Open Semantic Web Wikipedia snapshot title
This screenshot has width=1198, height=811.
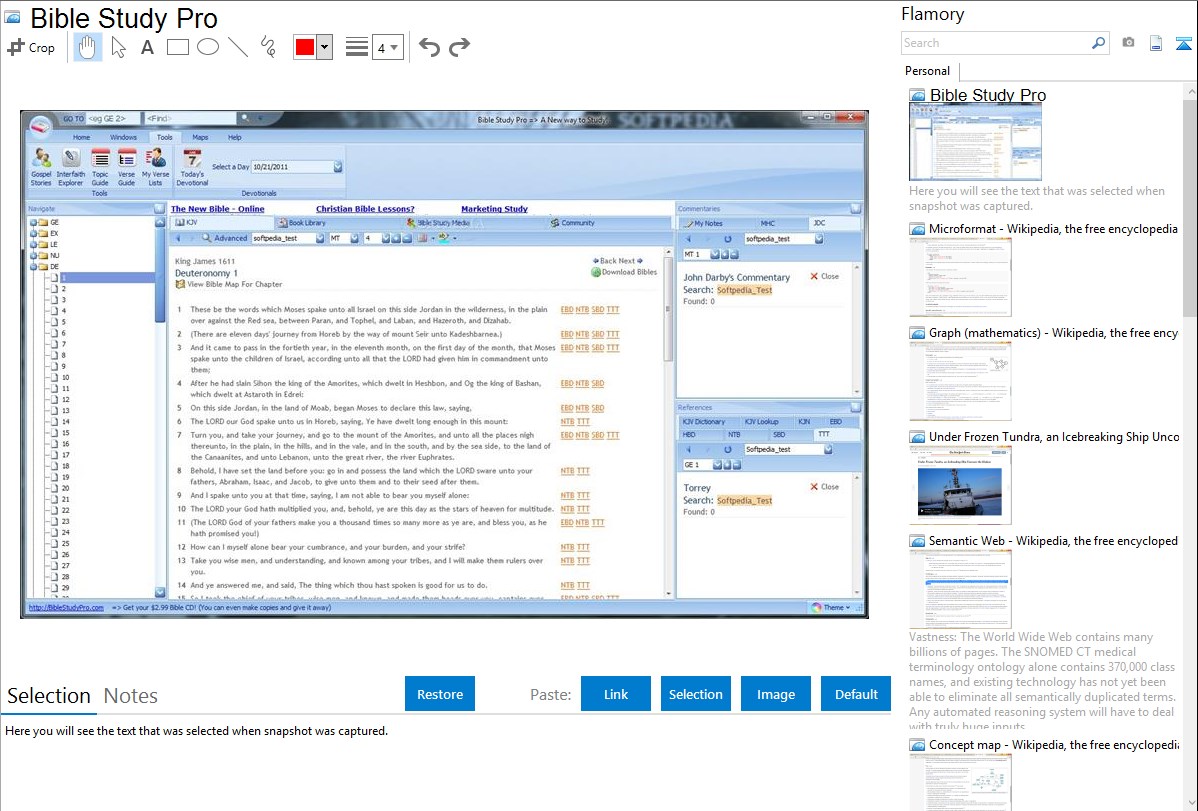[x=1053, y=540]
